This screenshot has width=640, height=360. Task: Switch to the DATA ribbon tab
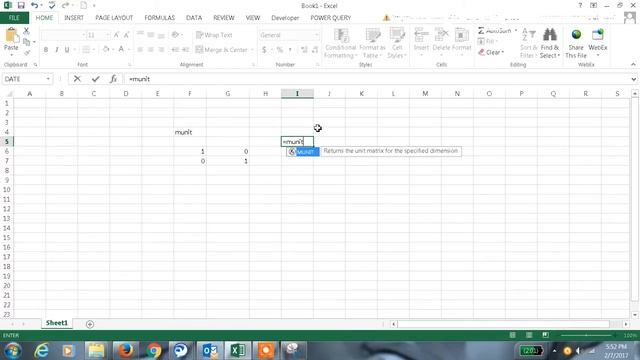[194, 18]
